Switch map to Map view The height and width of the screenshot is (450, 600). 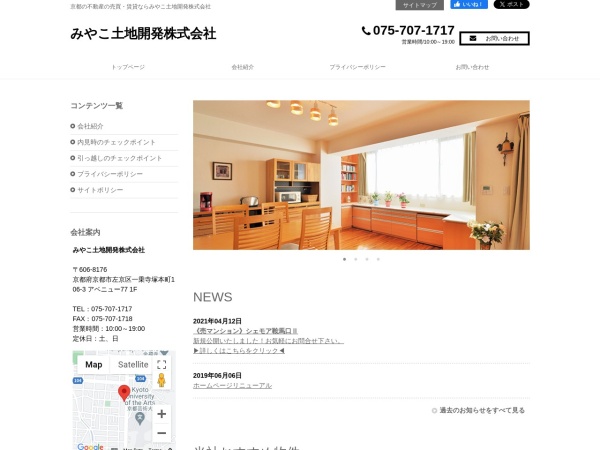coord(93,365)
